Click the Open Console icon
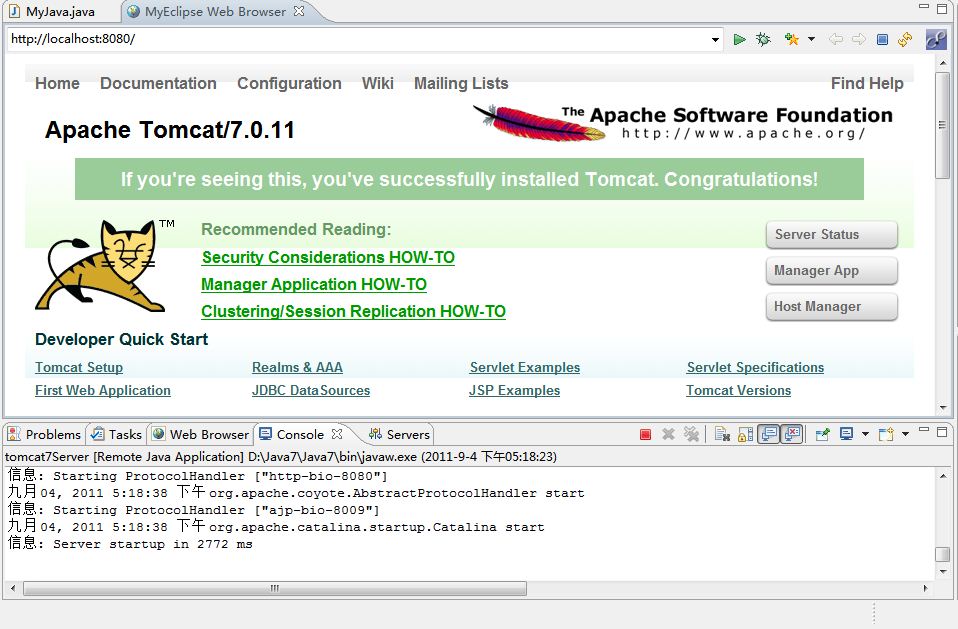The height and width of the screenshot is (629, 958). point(886,434)
